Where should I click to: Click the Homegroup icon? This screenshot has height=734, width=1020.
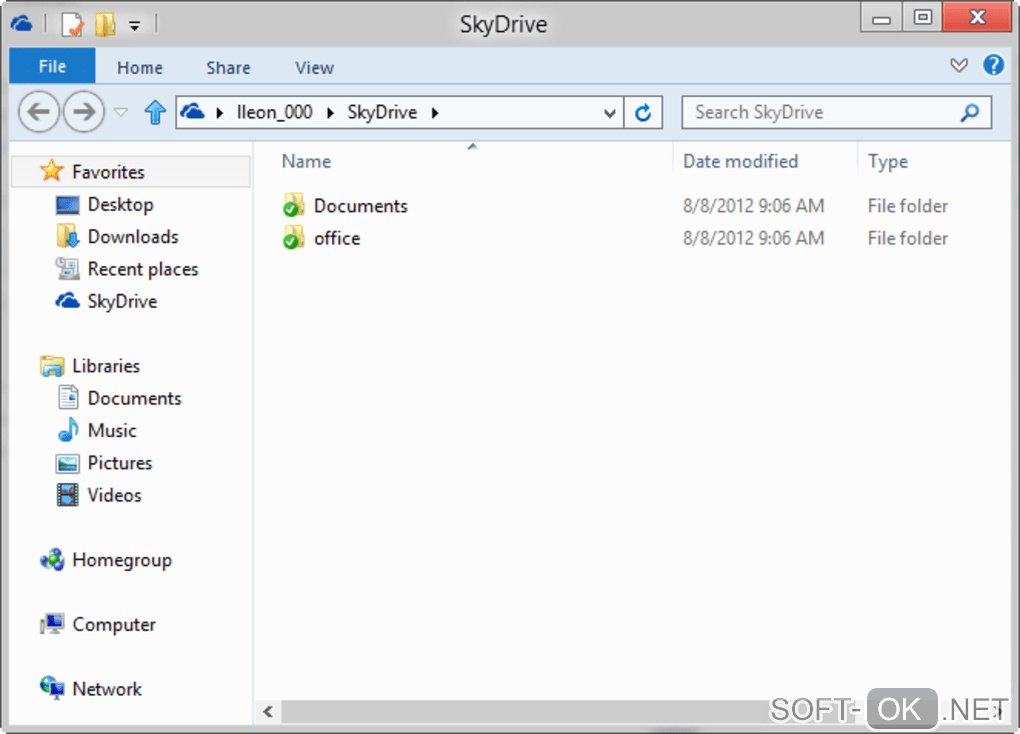tap(52, 560)
